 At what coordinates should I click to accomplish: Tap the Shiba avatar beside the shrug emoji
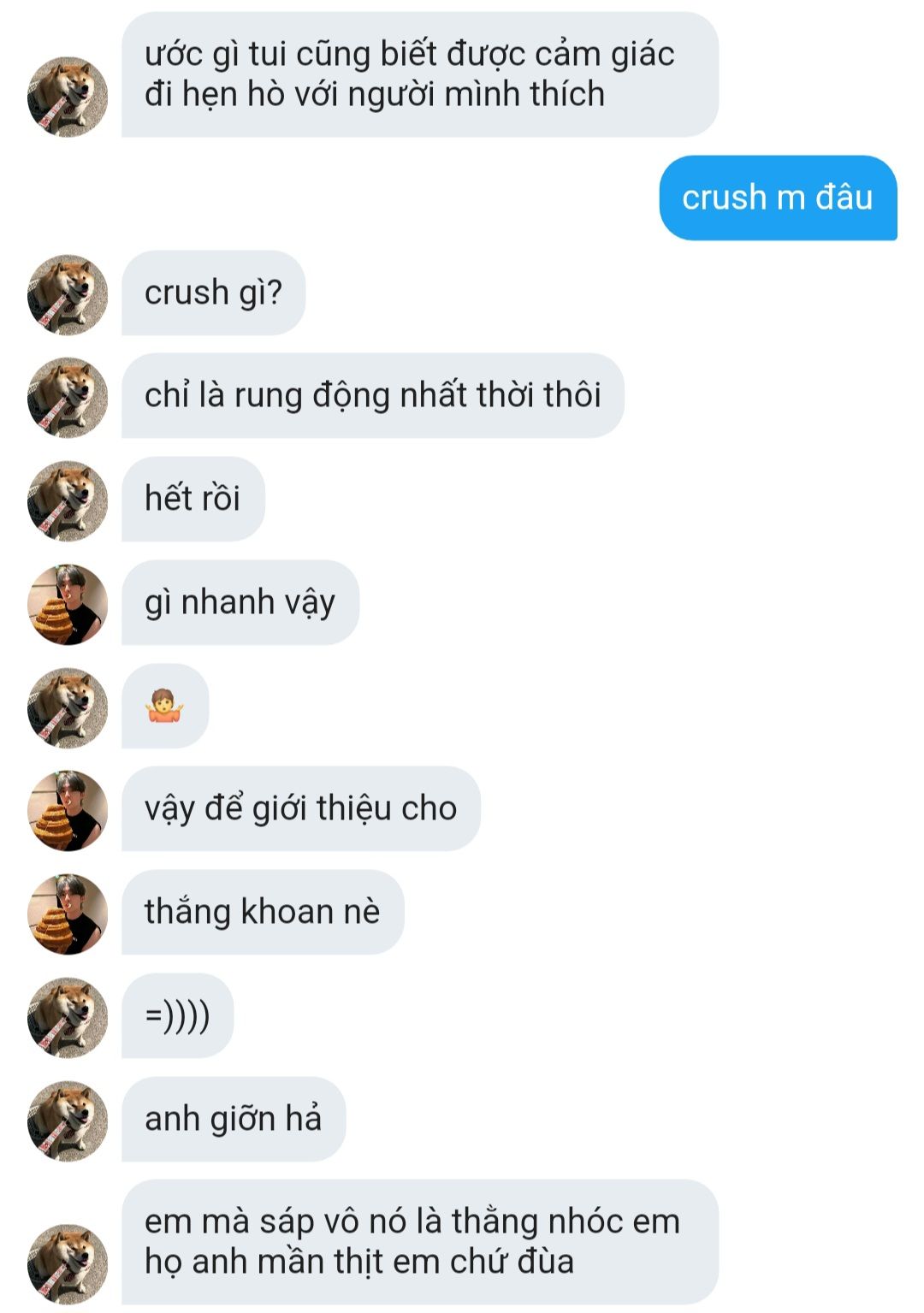pos(68,707)
